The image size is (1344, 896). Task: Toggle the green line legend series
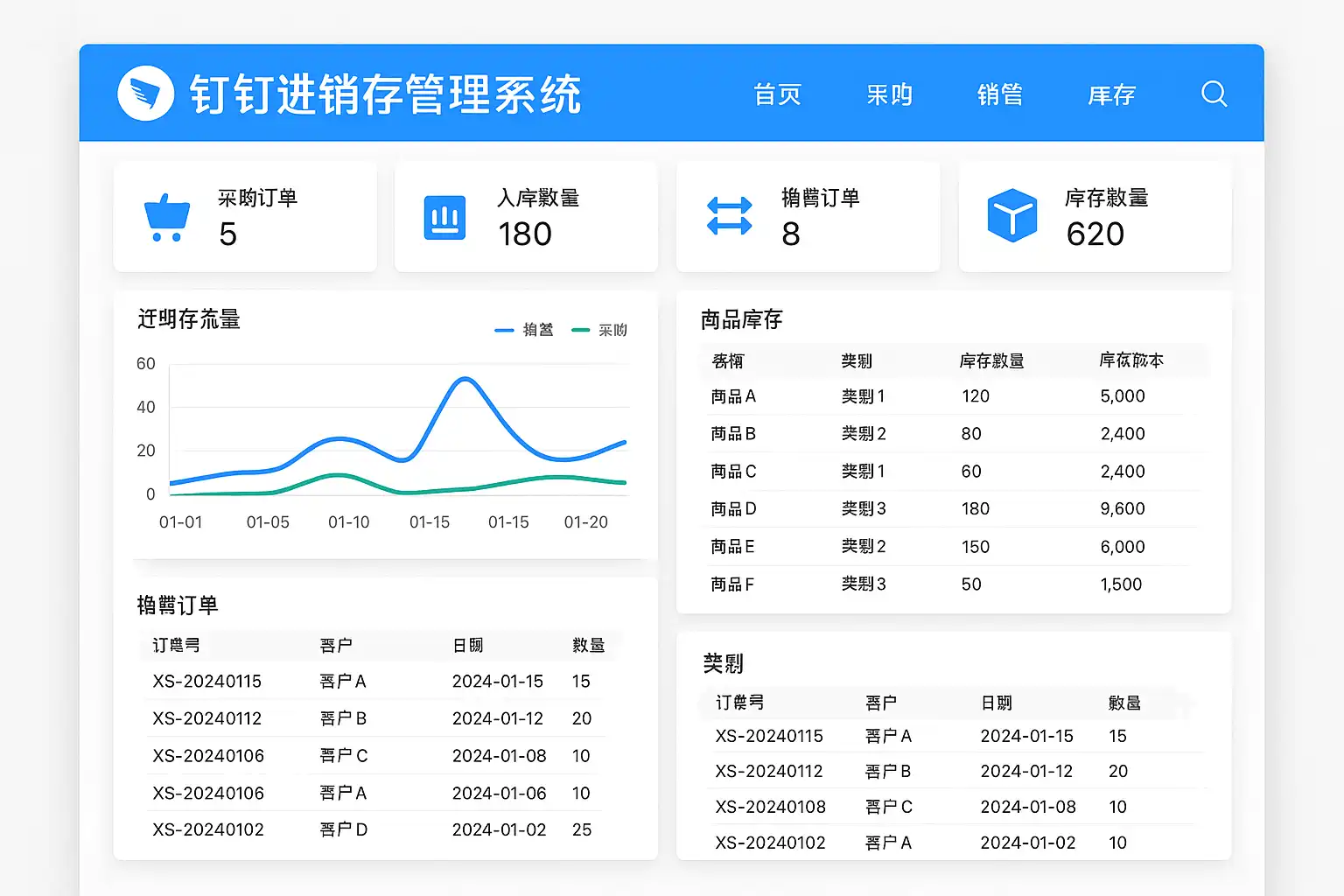pyautogui.click(x=599, y=330)
